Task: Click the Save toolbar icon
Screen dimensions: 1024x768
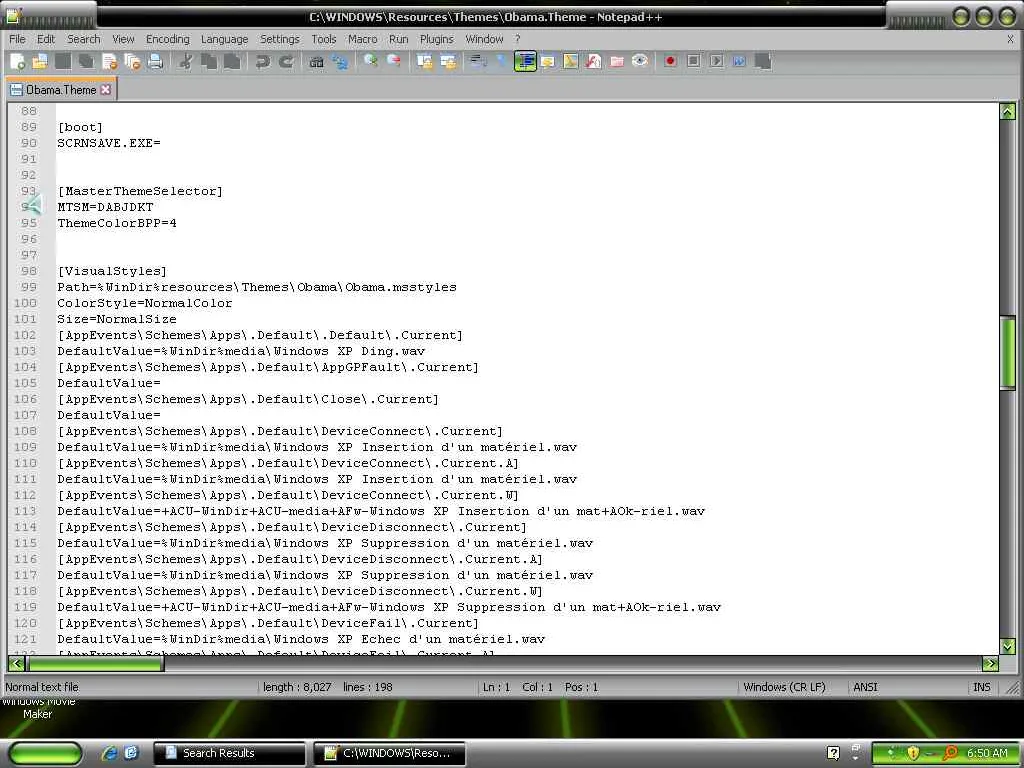Action: (63, 62)
